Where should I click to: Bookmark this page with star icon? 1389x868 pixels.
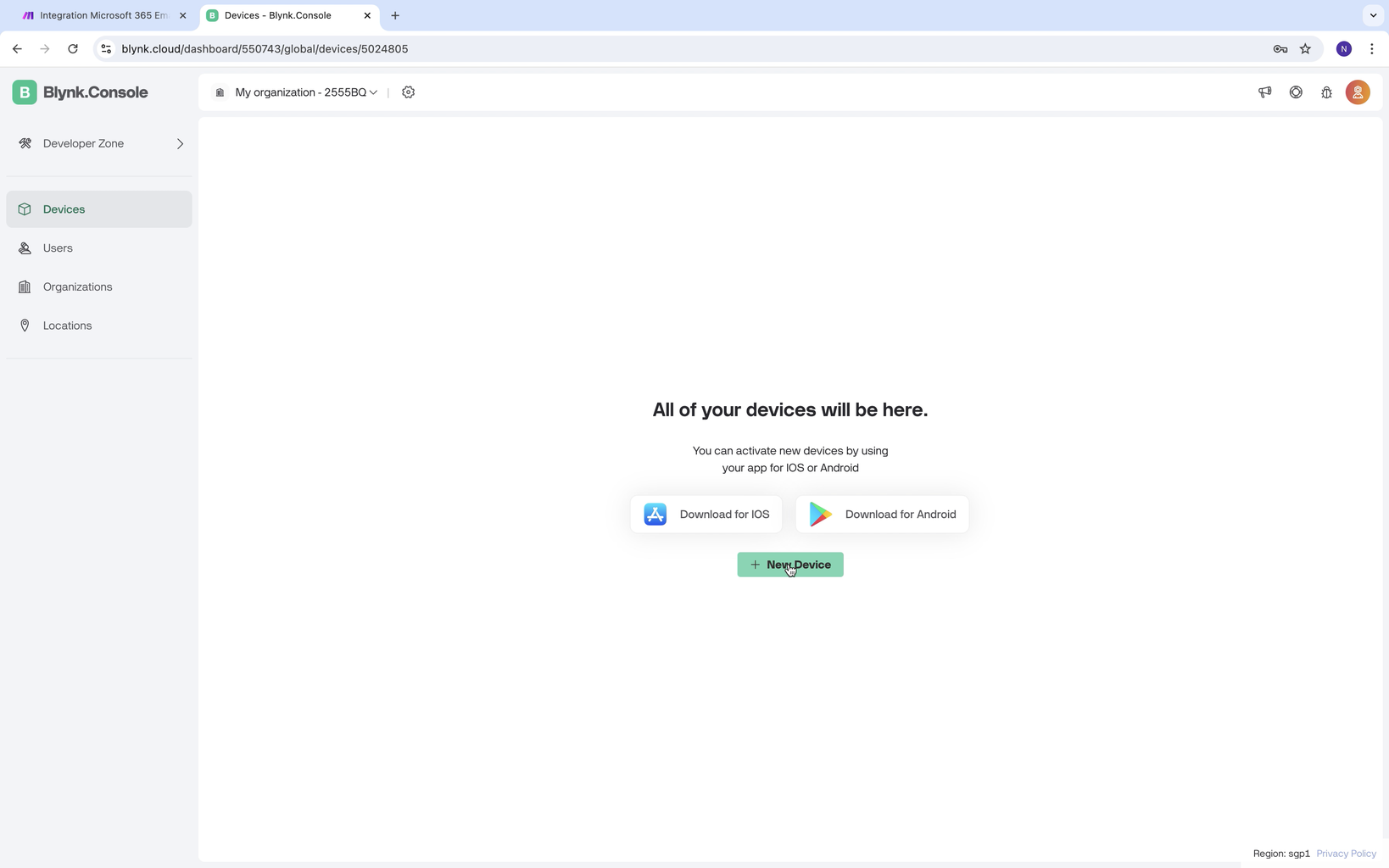(x=1306, y=49)
